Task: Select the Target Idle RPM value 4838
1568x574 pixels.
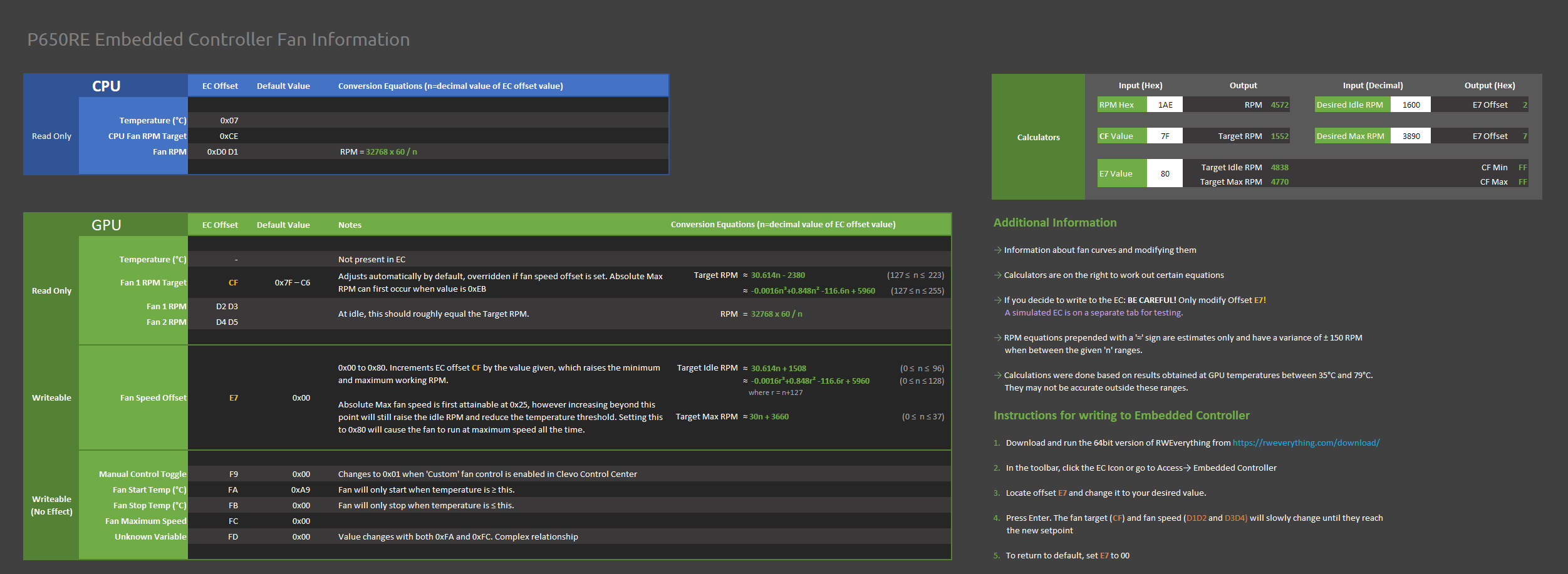Action: click(1280, 167)
